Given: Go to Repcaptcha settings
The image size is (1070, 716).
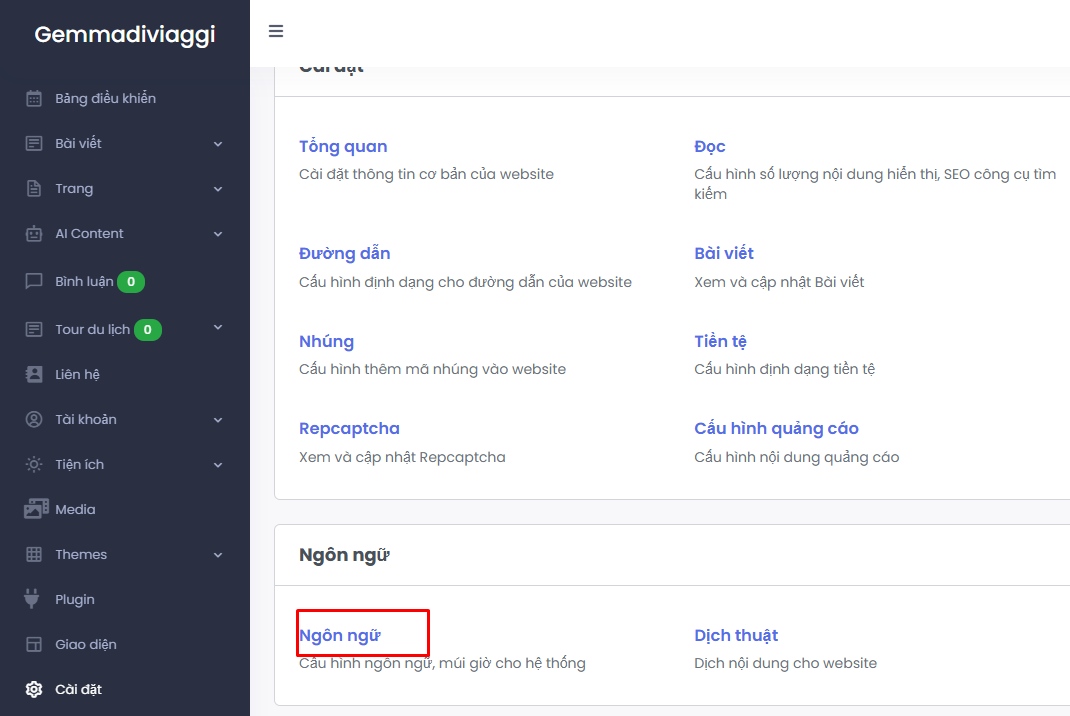Looking at the screenshot, I should pos(349,429).
